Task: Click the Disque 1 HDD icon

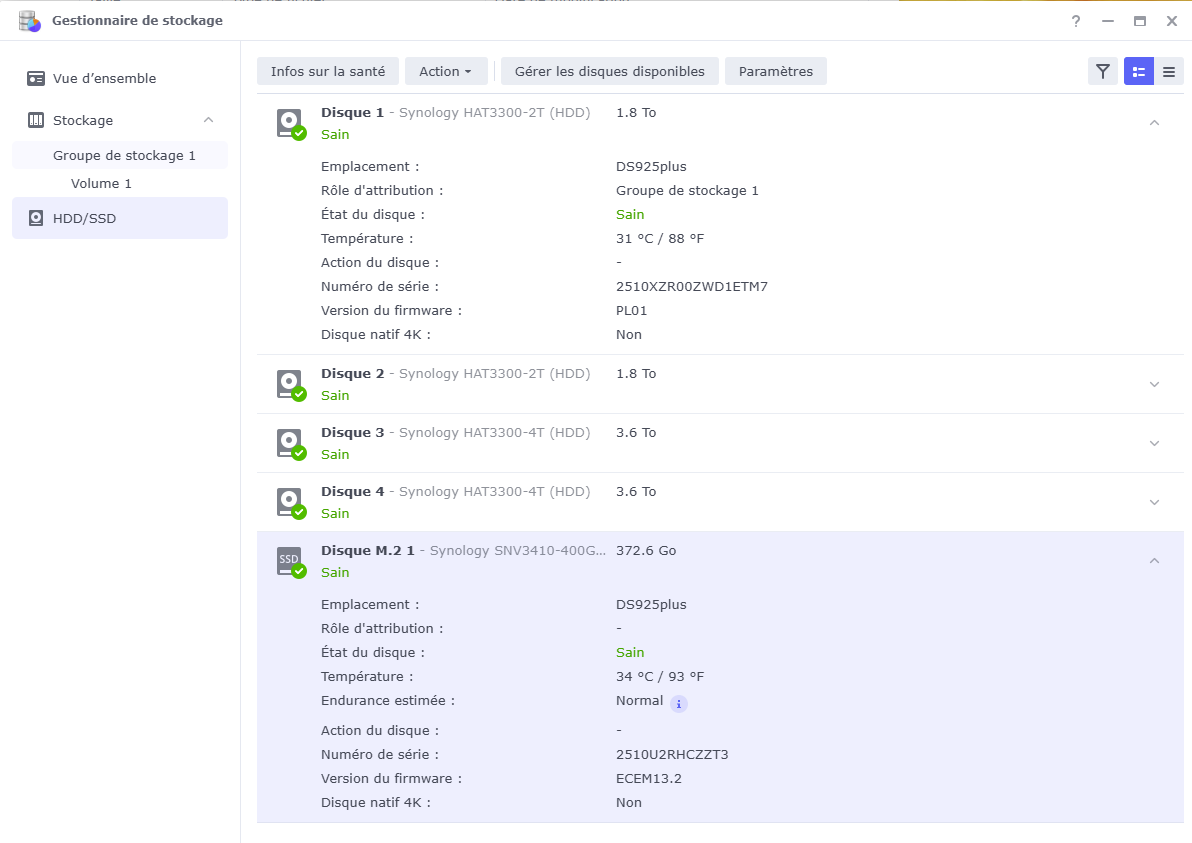Action: pyautogui.click(x=290, y=124)
